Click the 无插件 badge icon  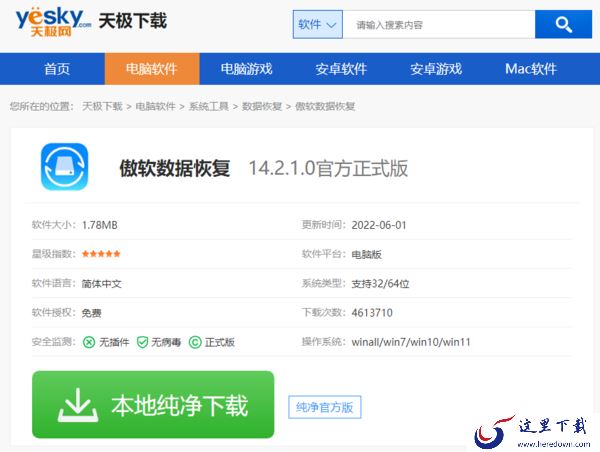[89, 342]
